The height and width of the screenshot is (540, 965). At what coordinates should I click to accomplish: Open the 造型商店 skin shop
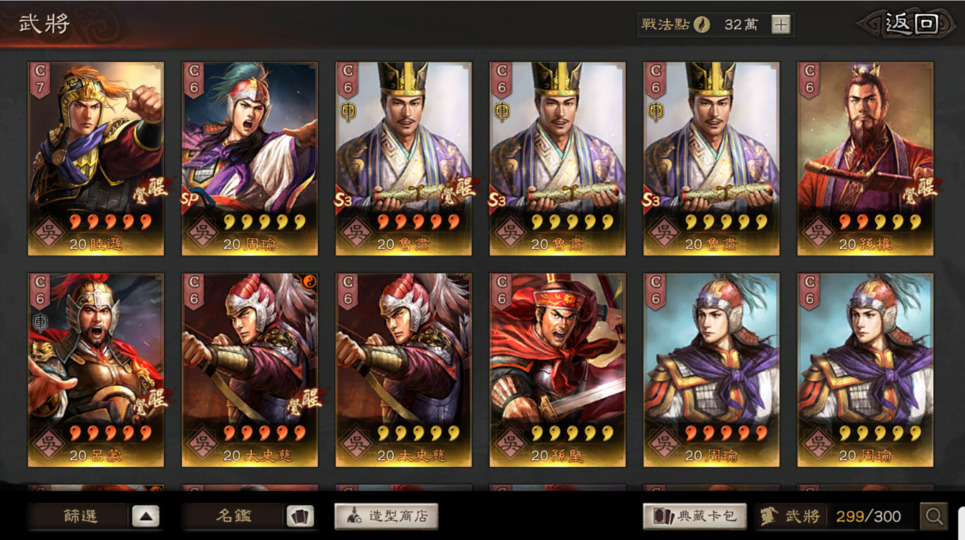pyautogui.click(x=386, y=516)
